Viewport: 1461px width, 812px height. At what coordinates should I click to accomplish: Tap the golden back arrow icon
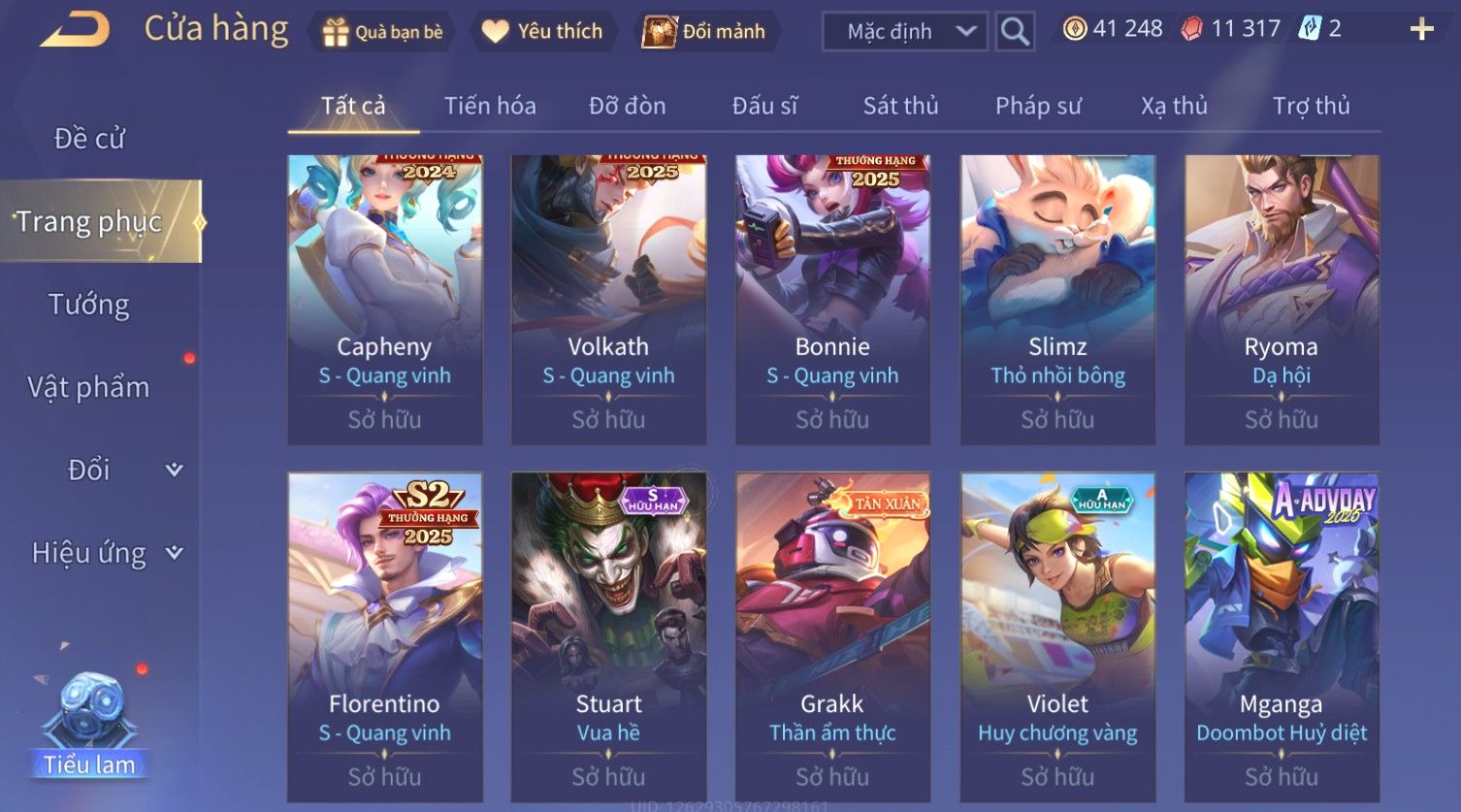click(x=75, y=30)
